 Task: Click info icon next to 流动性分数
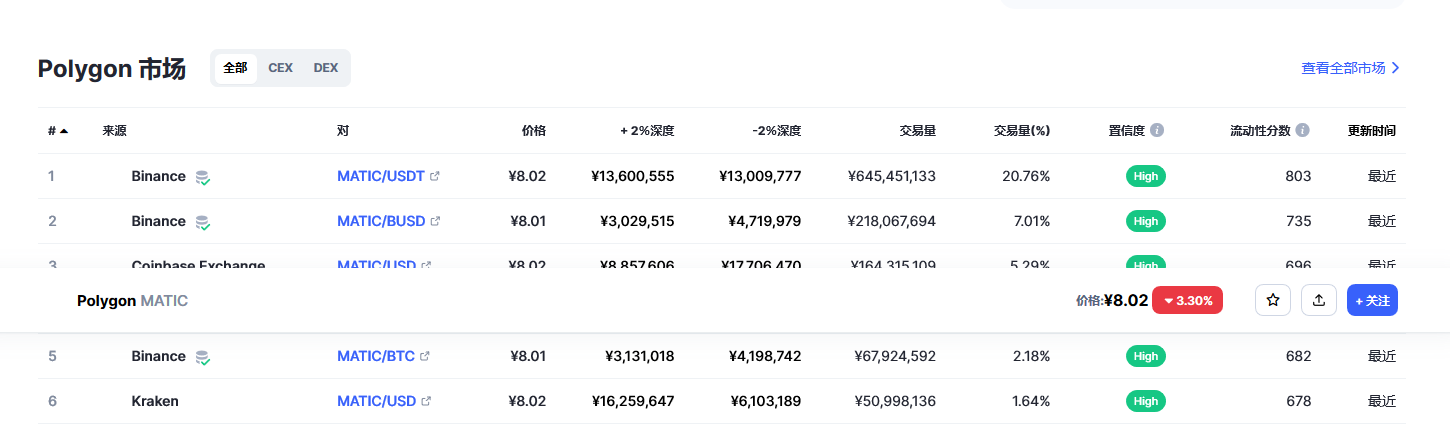[1302, 131]
